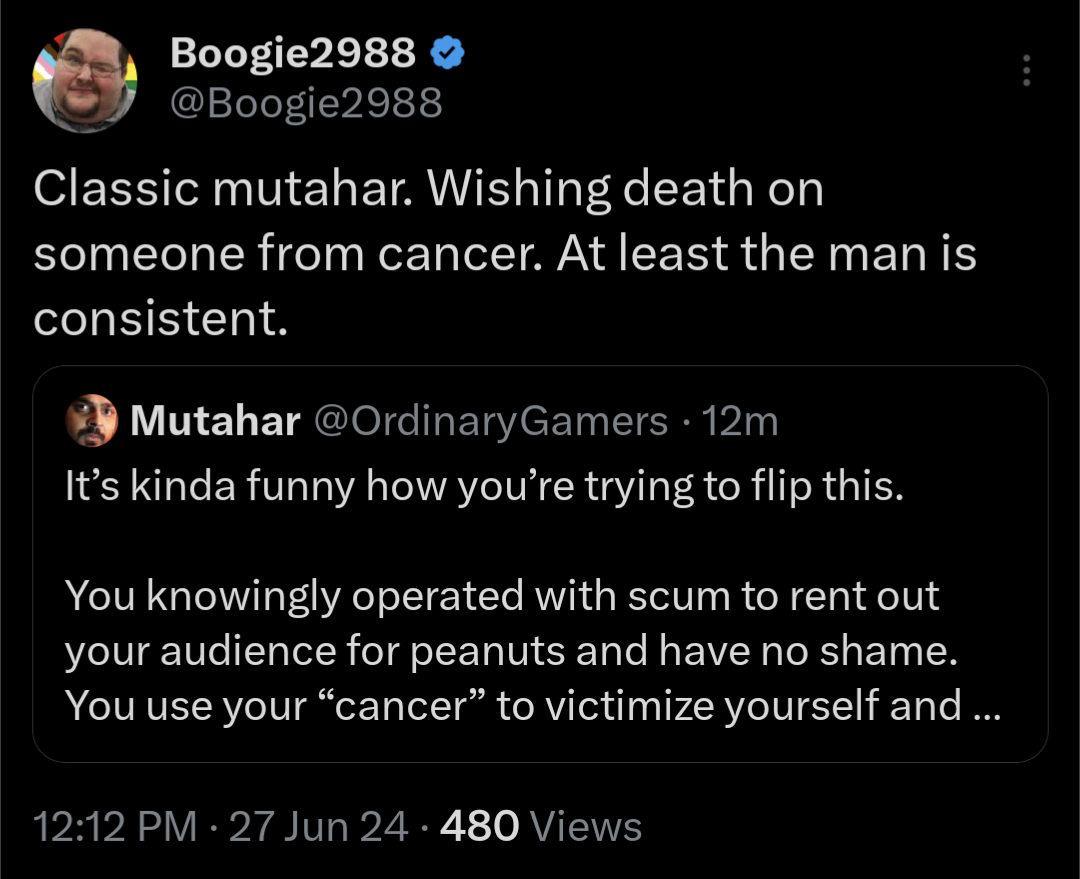Click 'your audience for peanuts' line
1080x879 pixels.
[511, 651]
